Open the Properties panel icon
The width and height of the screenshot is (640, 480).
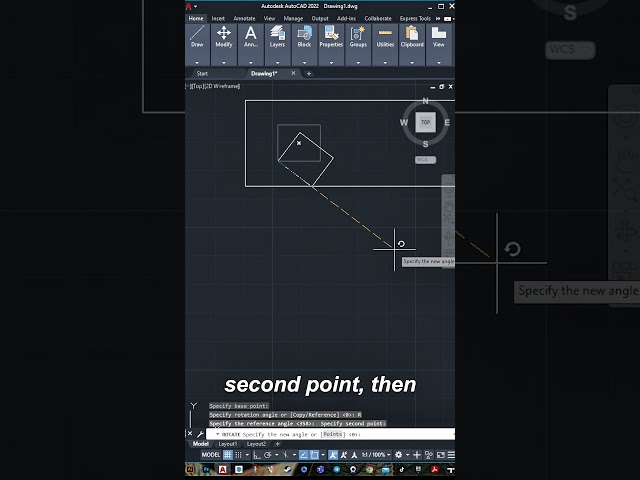pyautogui.click(x=331, y=33)
